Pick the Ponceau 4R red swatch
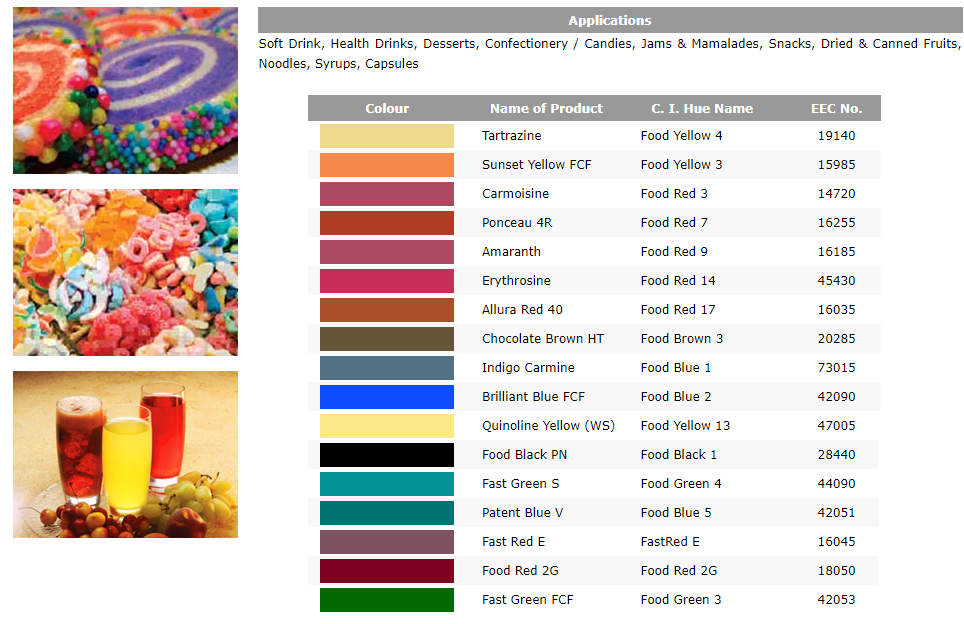Screen dimensions: 964x624 (x=387, y=223)
